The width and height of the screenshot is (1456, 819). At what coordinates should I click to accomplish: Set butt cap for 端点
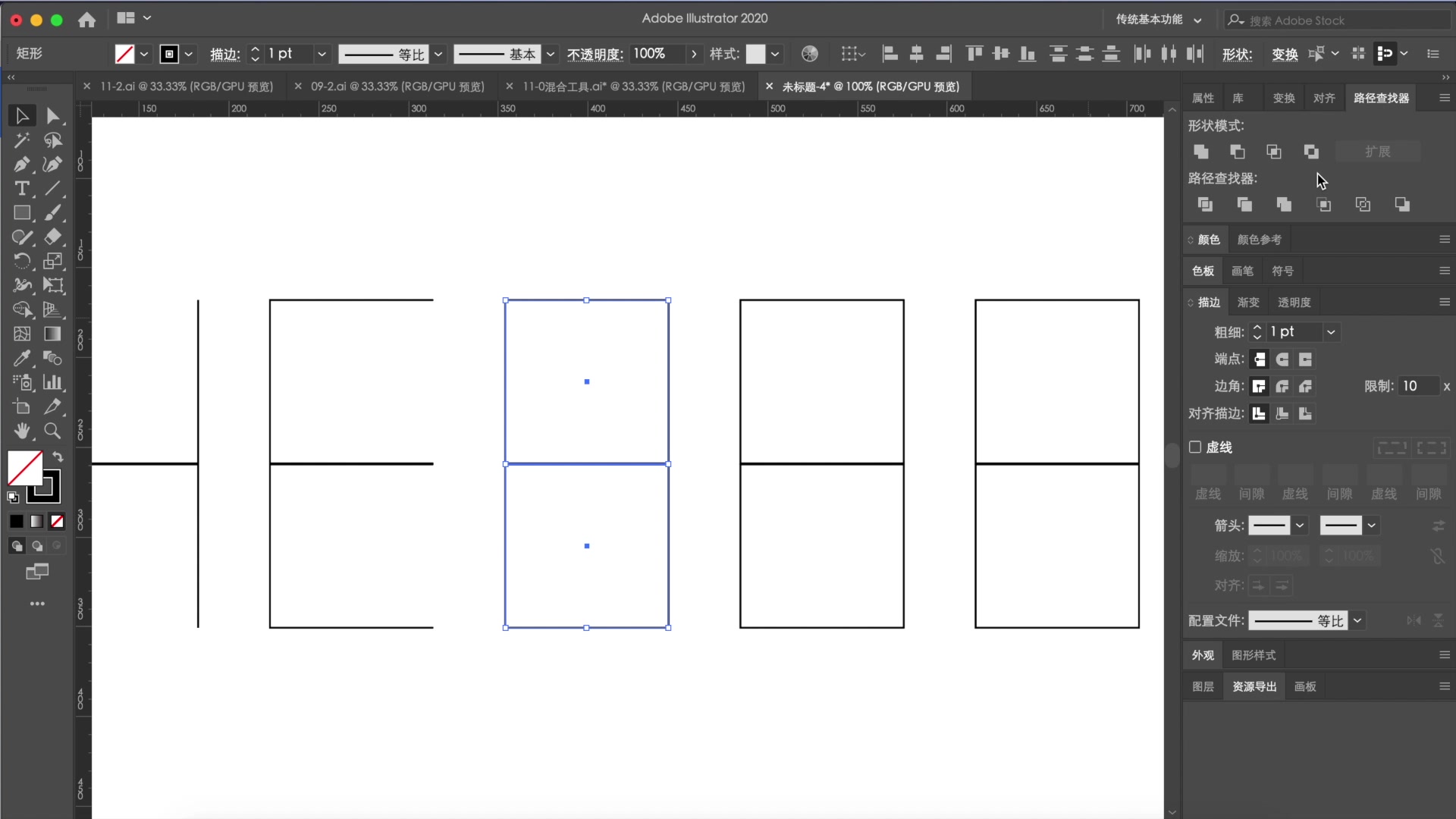pyautogui.click(x=1260, y=359)
